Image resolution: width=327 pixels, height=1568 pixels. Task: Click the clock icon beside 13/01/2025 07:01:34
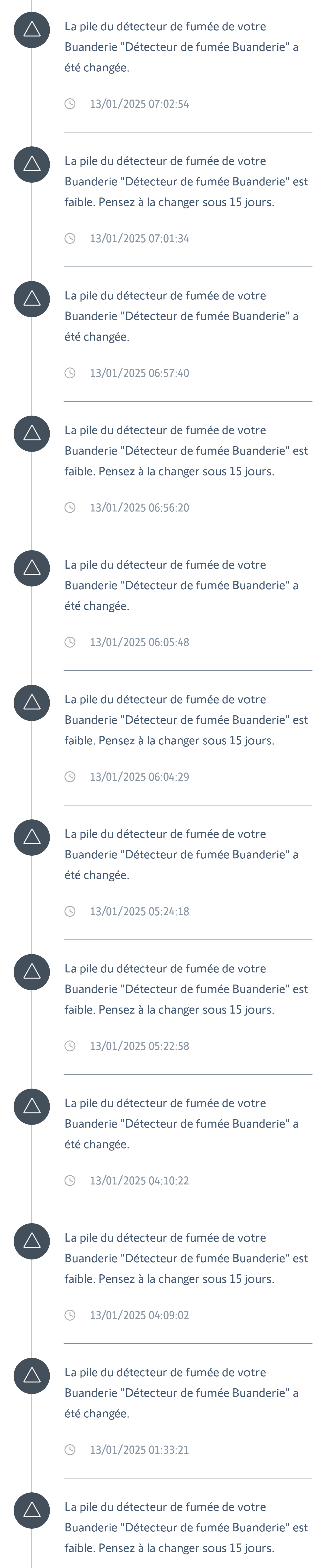coord(70,238)
